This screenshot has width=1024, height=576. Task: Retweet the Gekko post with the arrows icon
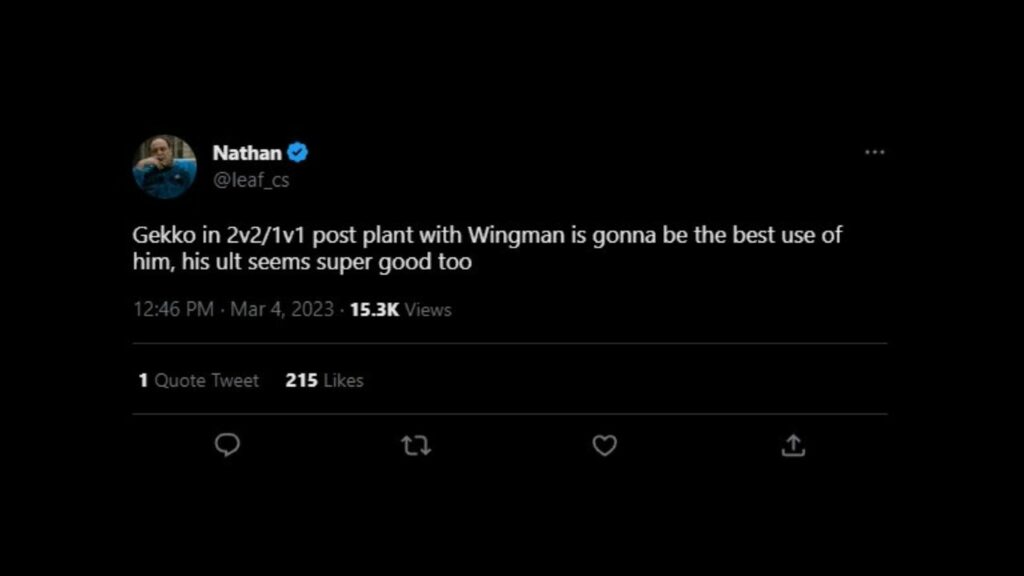[416, 445]
